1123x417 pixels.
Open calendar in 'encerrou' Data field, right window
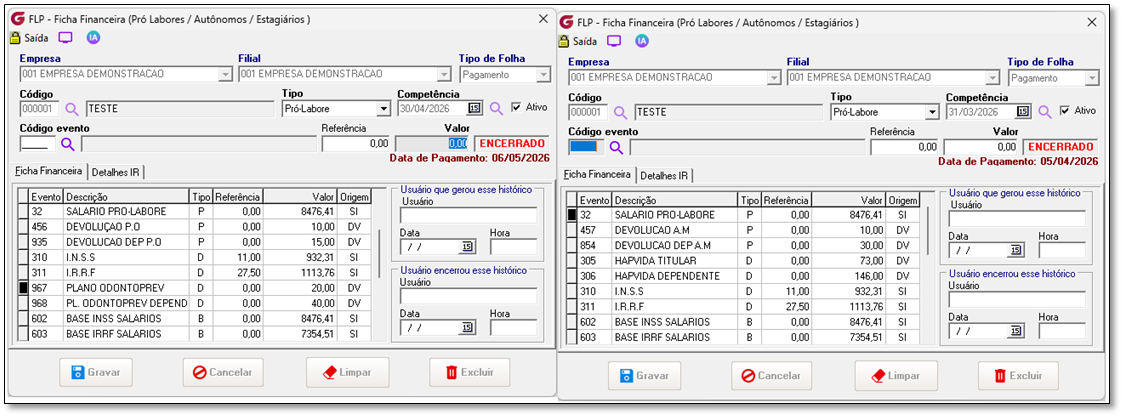1015,331
